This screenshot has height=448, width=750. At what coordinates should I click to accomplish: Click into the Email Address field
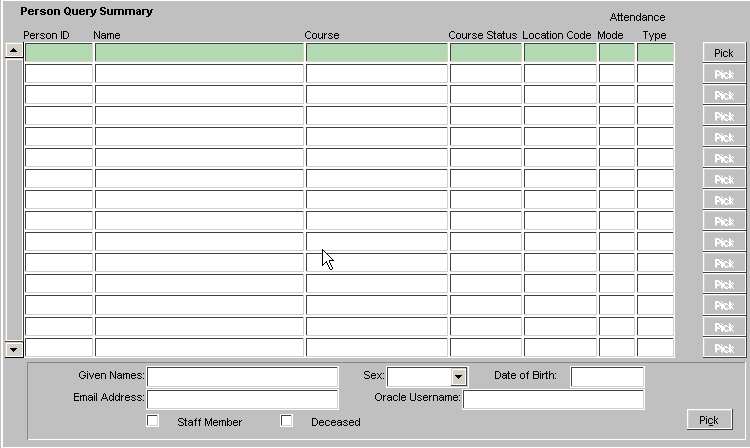(242, 399)
